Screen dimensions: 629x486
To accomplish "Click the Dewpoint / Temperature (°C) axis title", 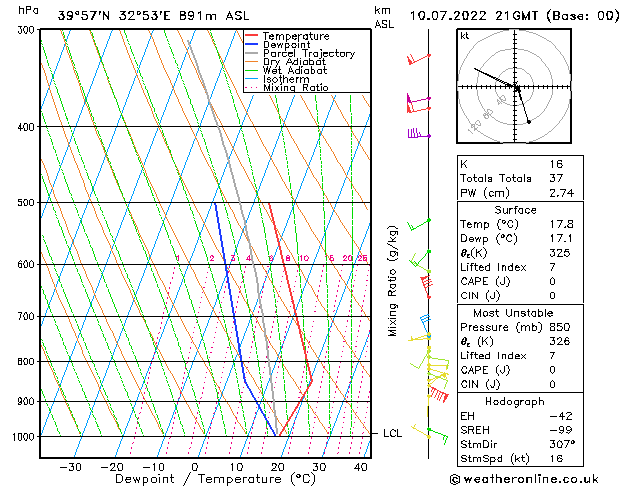I will tap(215, 479).
